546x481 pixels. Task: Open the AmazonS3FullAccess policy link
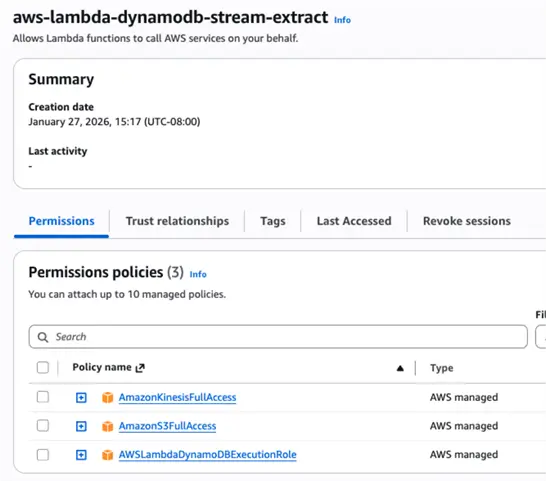click(167, 426)
